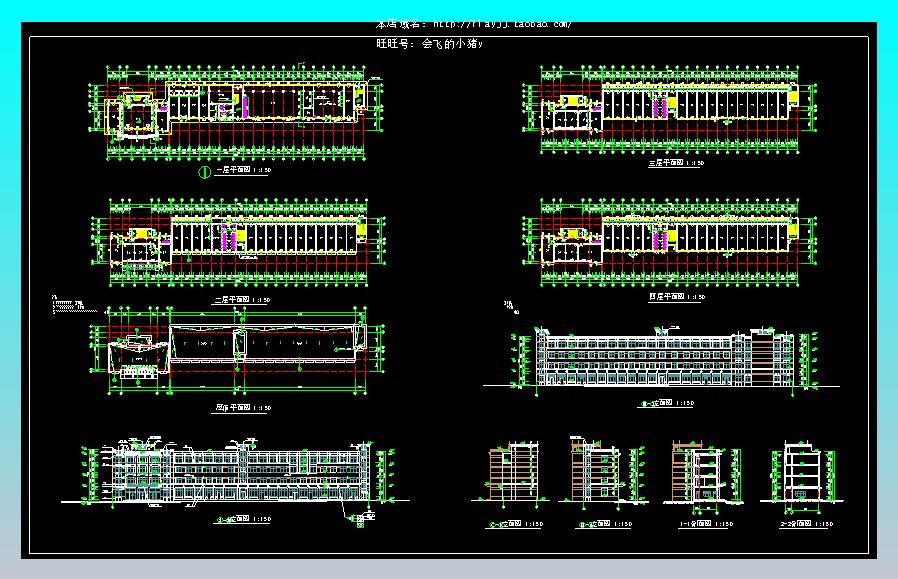Image resolution: width=898 pixels, height=579 pixels.
Task: Click the '1-1剖面图 1:150' section title
Action: pos(706,523)
